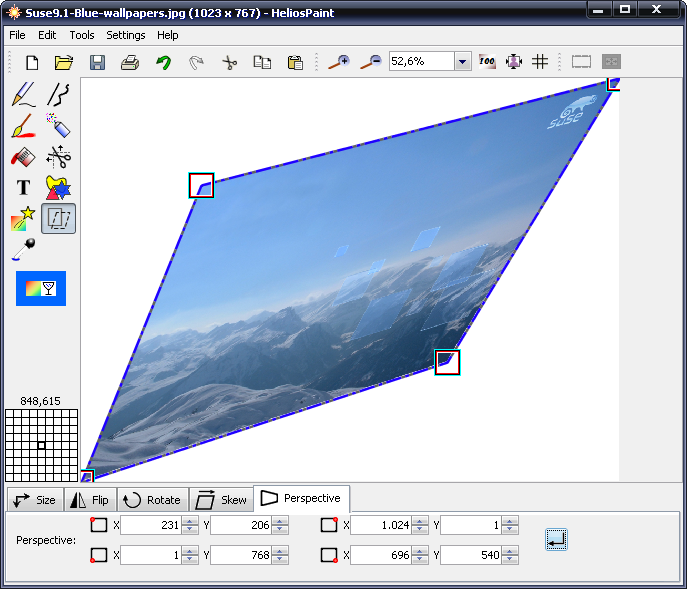Select the transform tool

[59, 218]
